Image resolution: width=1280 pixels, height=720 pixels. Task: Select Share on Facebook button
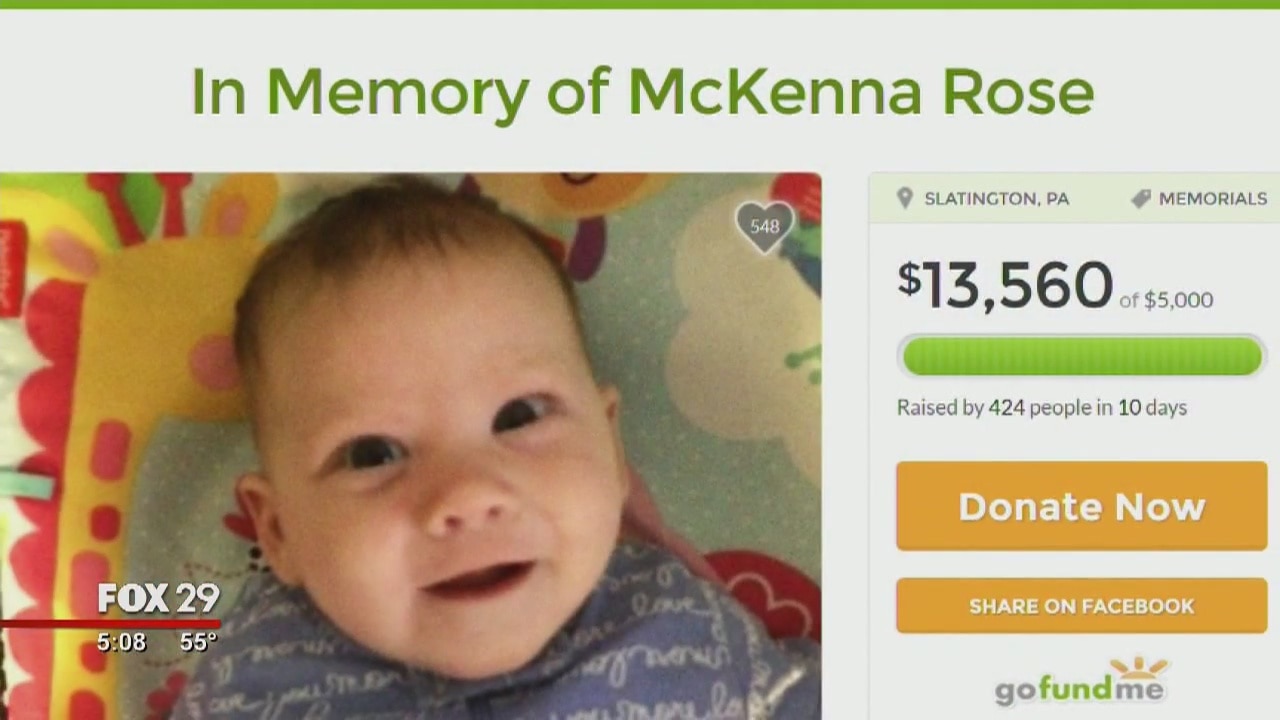pyautogui.click(x=1081, y=606)
